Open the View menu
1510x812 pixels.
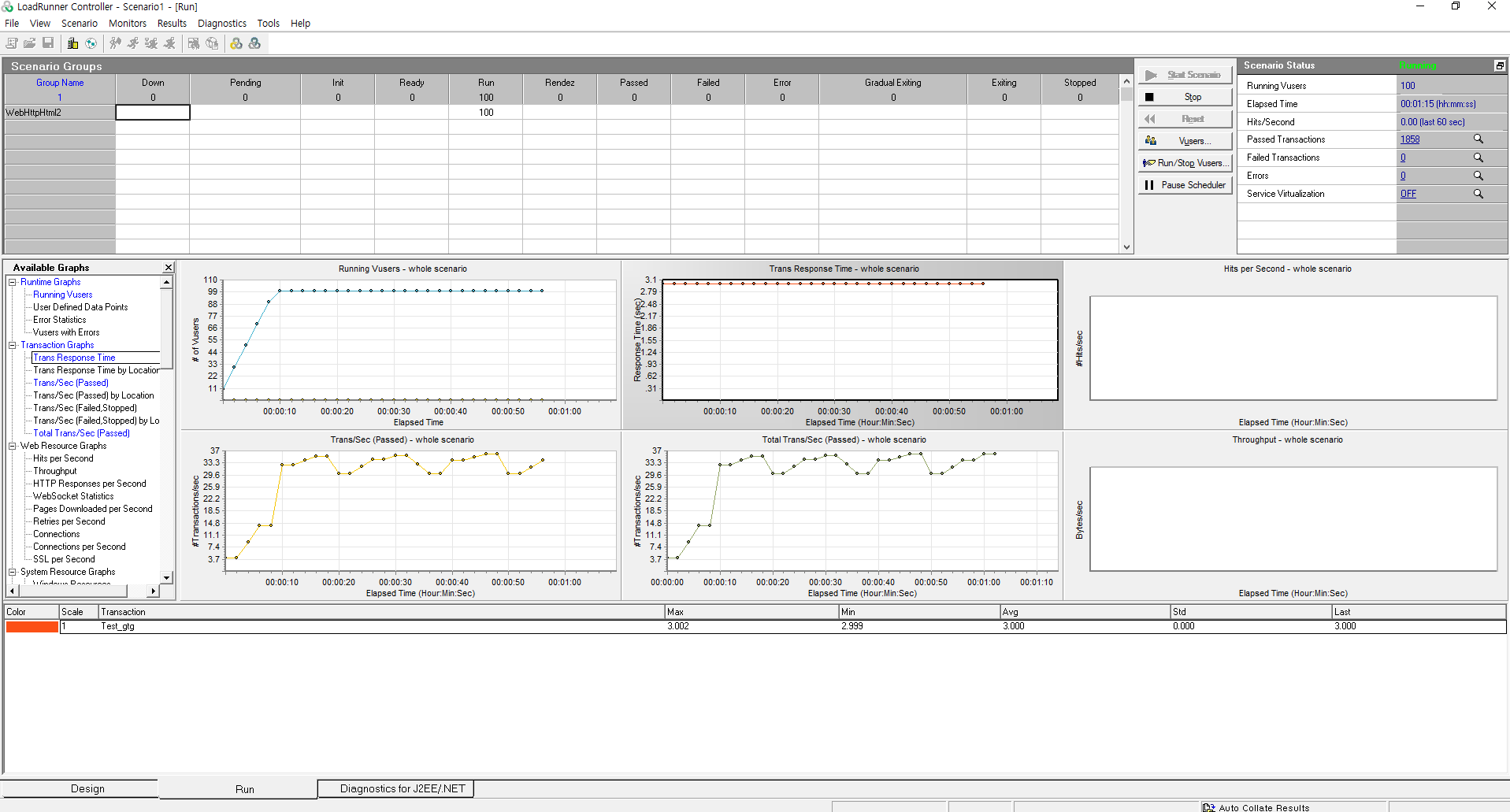tap(40, 23)
